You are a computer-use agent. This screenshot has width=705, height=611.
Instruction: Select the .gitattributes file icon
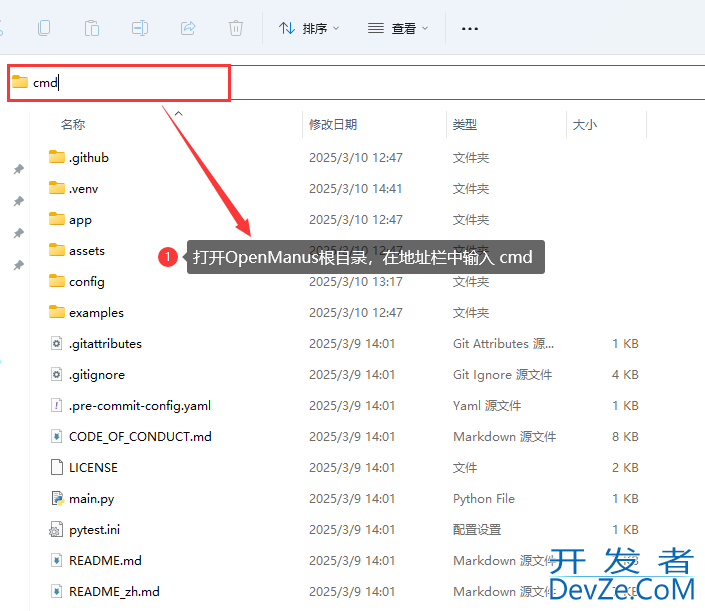coord(56,343)
